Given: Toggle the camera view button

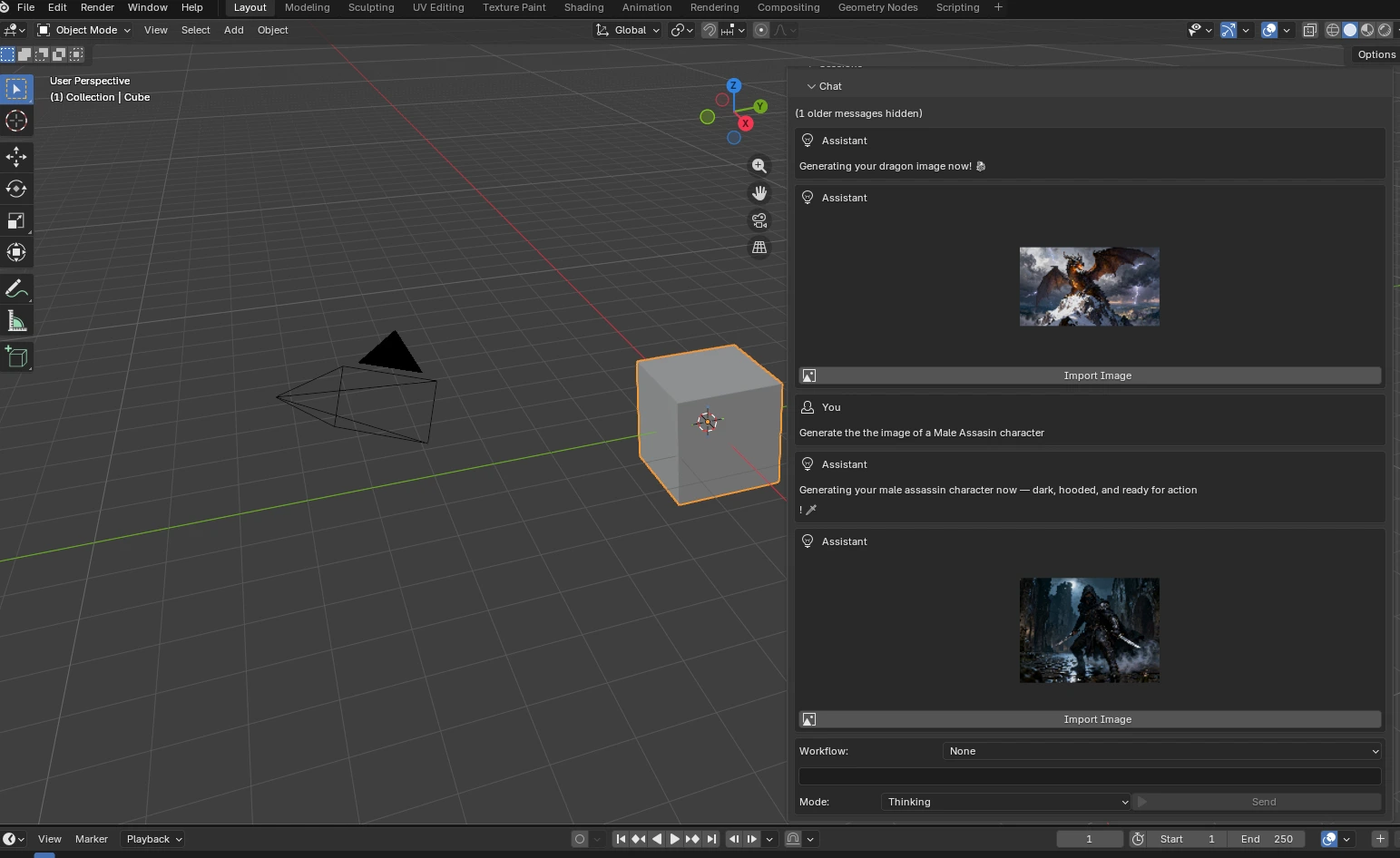Looking at the screenshot, I should pyautogui.click(x=759, y=220).
